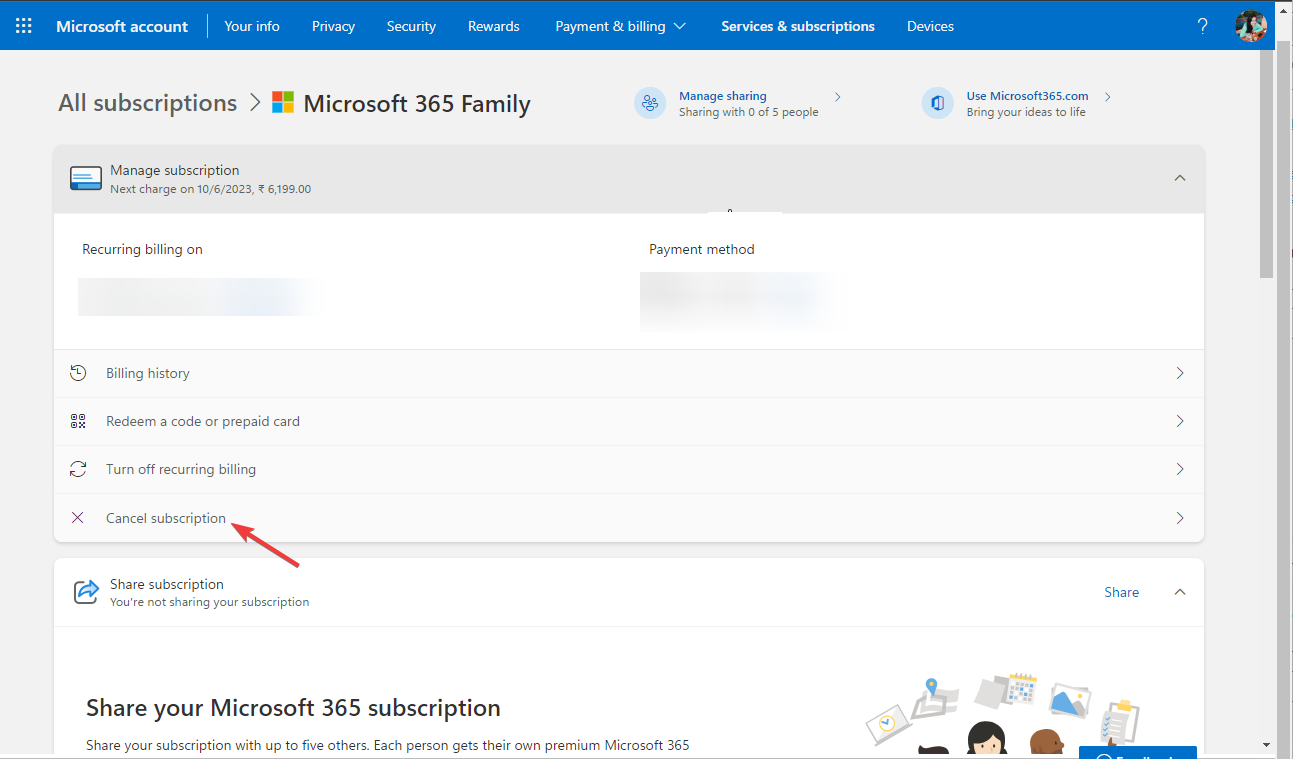This screenshot has height=759, width=1293.
Task: Click Cancel subscription text
Action: point(166,518)
